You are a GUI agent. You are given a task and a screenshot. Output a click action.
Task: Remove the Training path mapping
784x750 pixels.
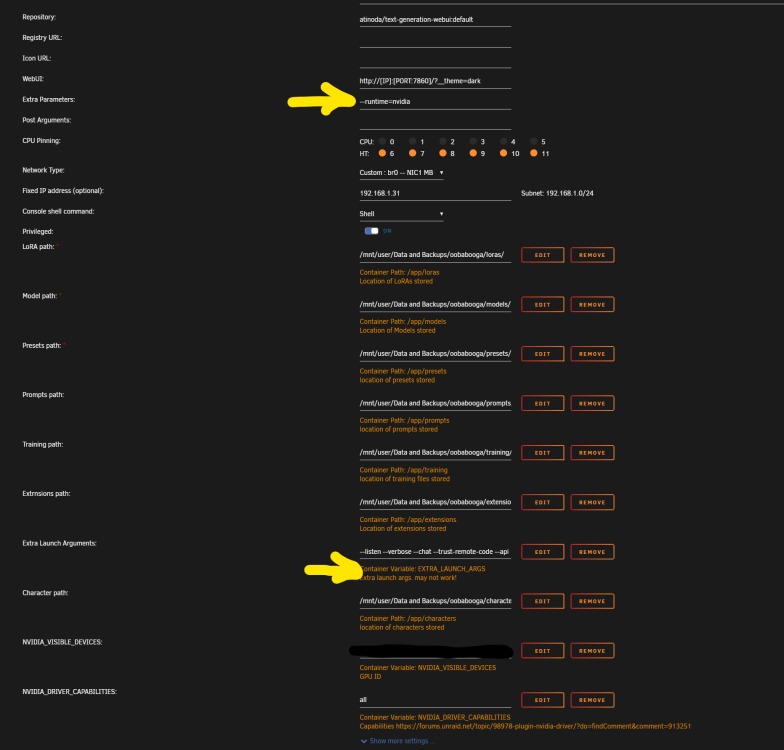click(x=592, y=453)
